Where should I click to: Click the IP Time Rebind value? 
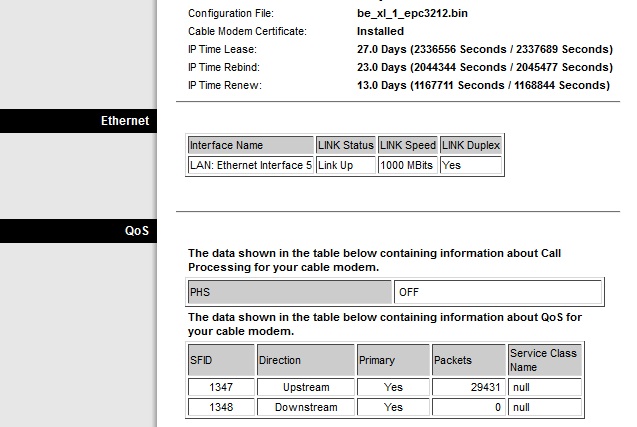484,67
